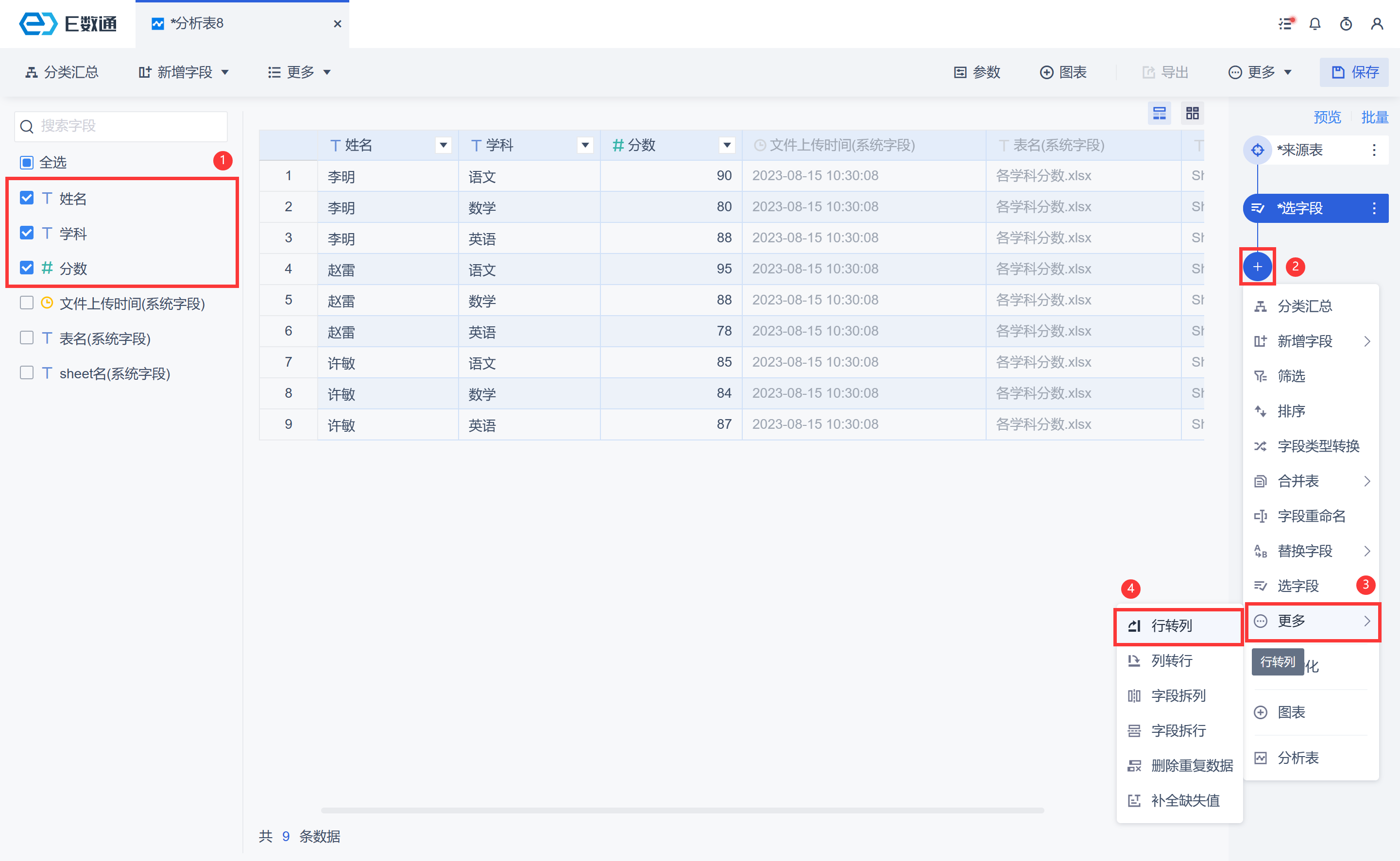The height and width of the screenshot is (861, 1400).
Task: Click the 保存 save button
Action: [x=1354, y=72]
